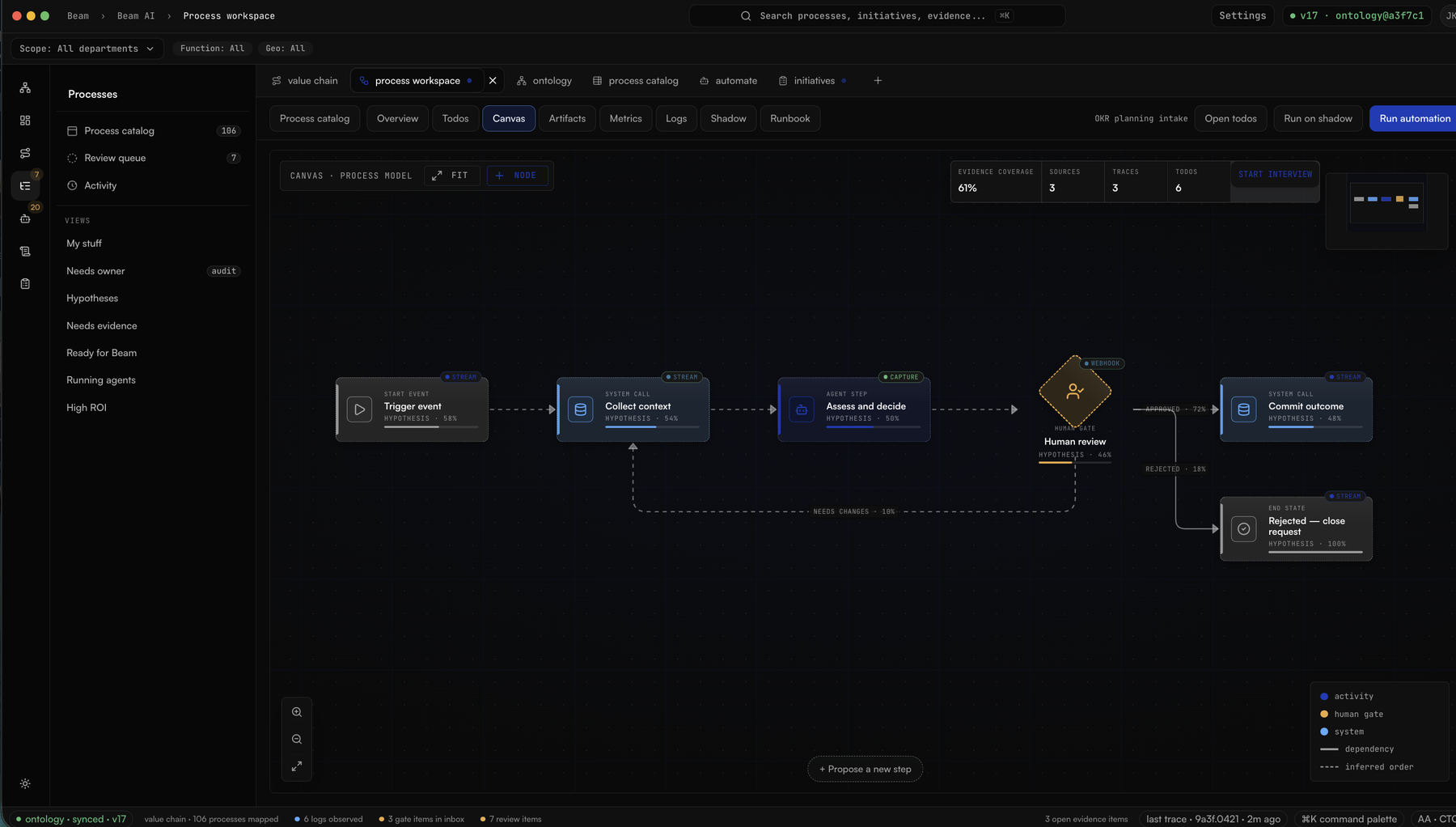
Task: Open the scroll document icon in left rail
Action: [x=25, y=252]
